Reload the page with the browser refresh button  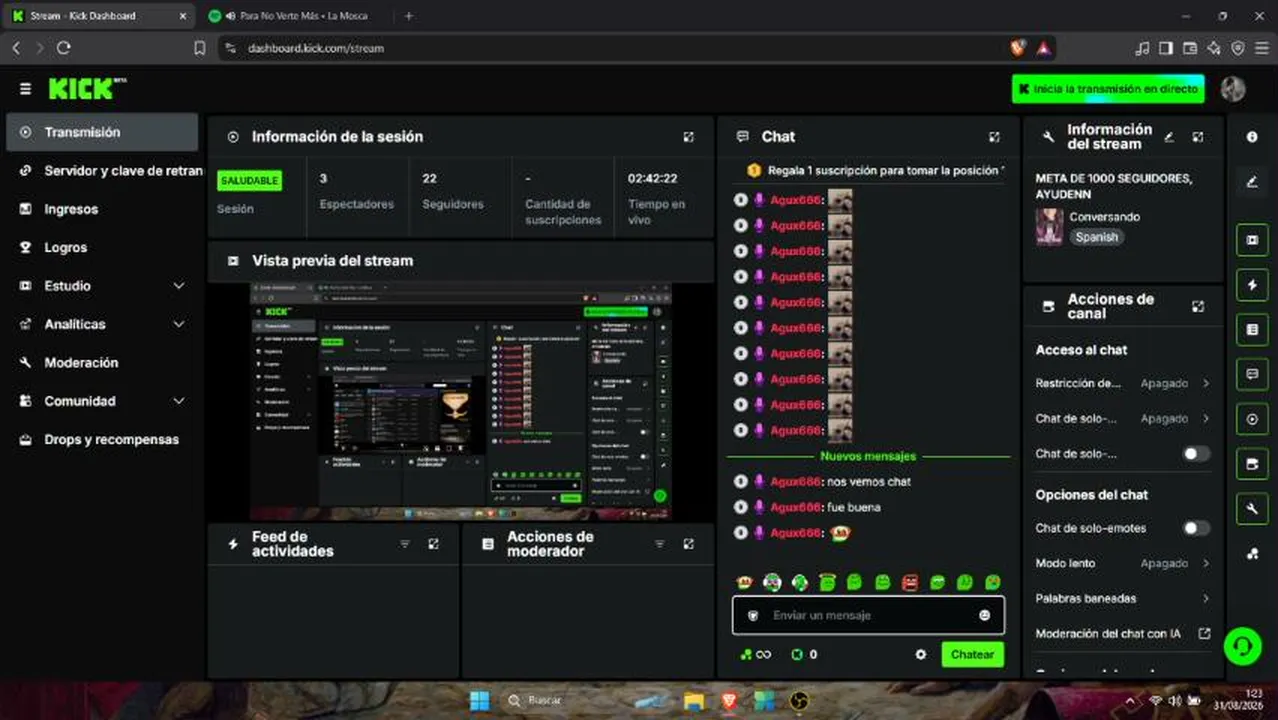64,47
